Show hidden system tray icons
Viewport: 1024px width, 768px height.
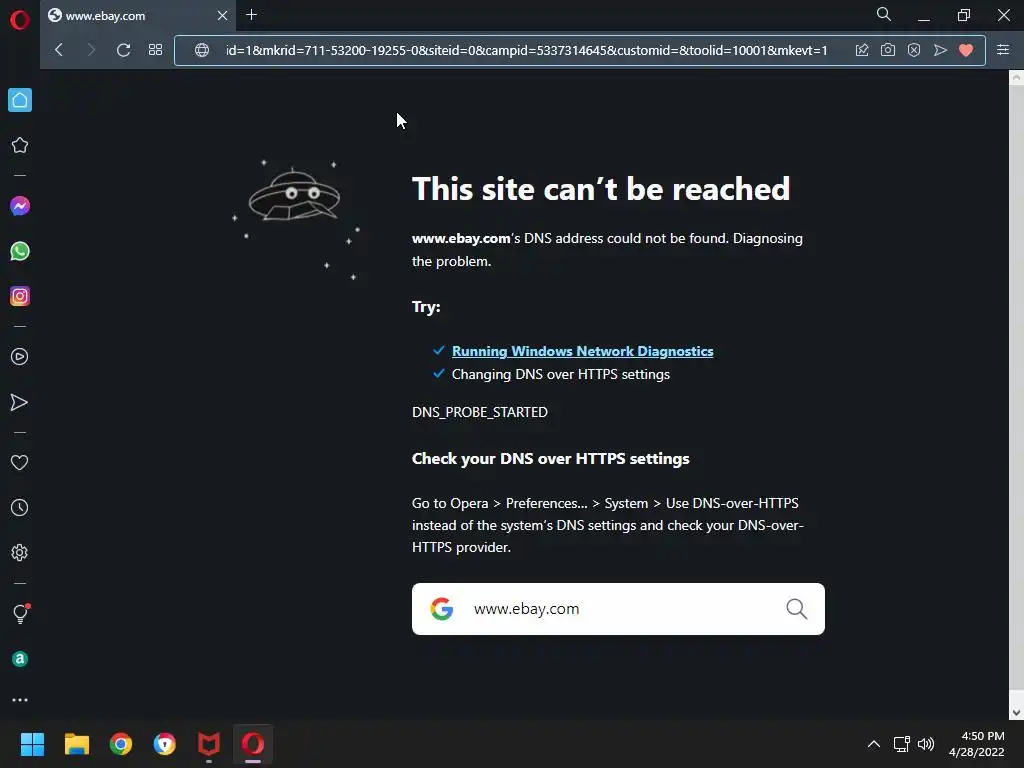point(874,744)
